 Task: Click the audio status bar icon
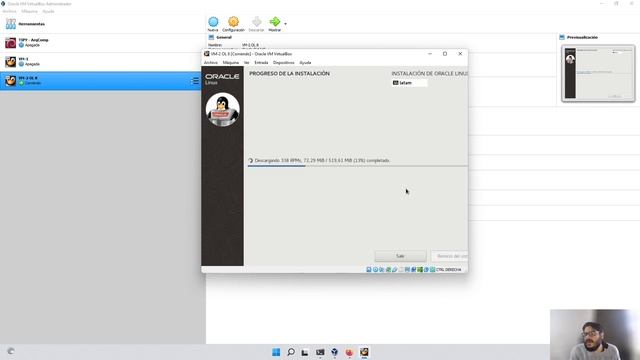click(x=382, y=270)
